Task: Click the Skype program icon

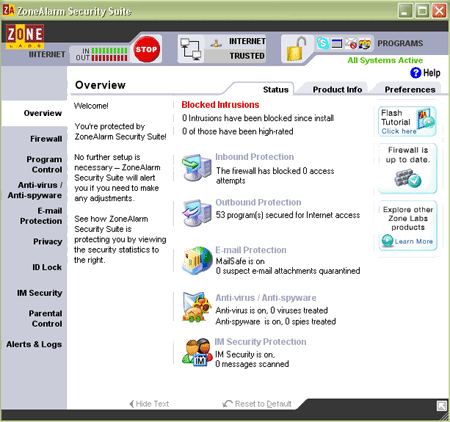Action: click(323, 43)
